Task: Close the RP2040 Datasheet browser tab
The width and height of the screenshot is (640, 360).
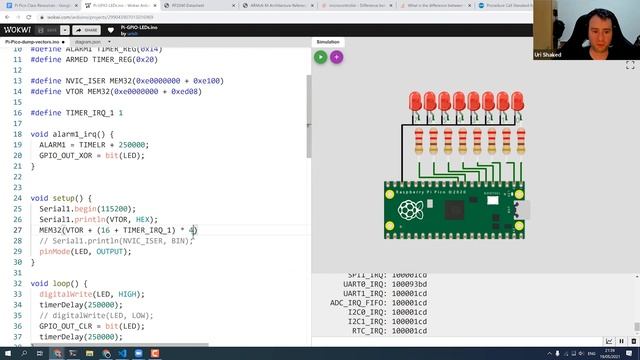Action: 233,6
